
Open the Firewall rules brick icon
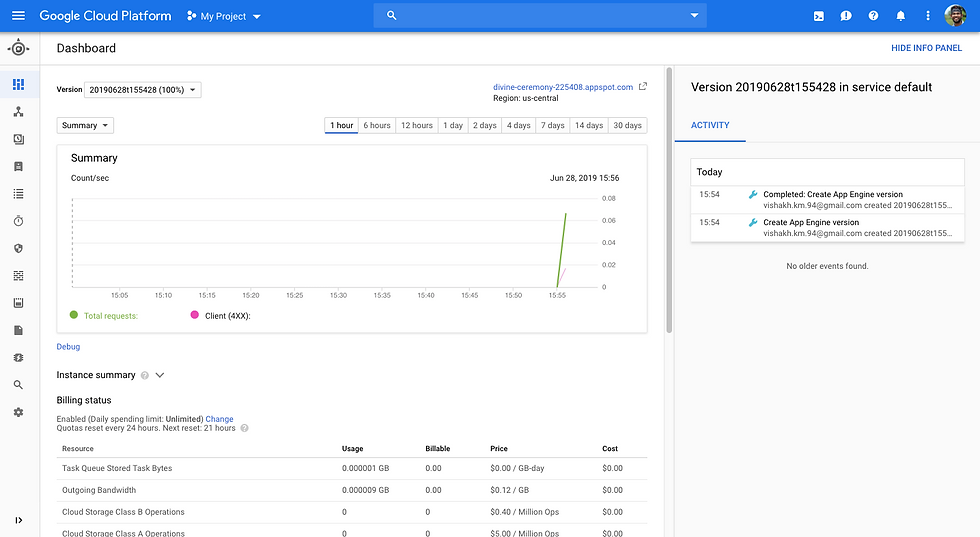coord(18,276)
